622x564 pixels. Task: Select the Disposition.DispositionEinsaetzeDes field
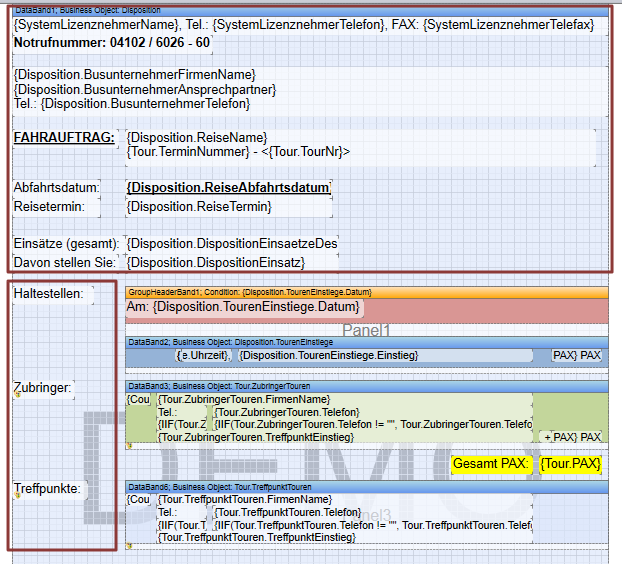(x=232, y=244)
